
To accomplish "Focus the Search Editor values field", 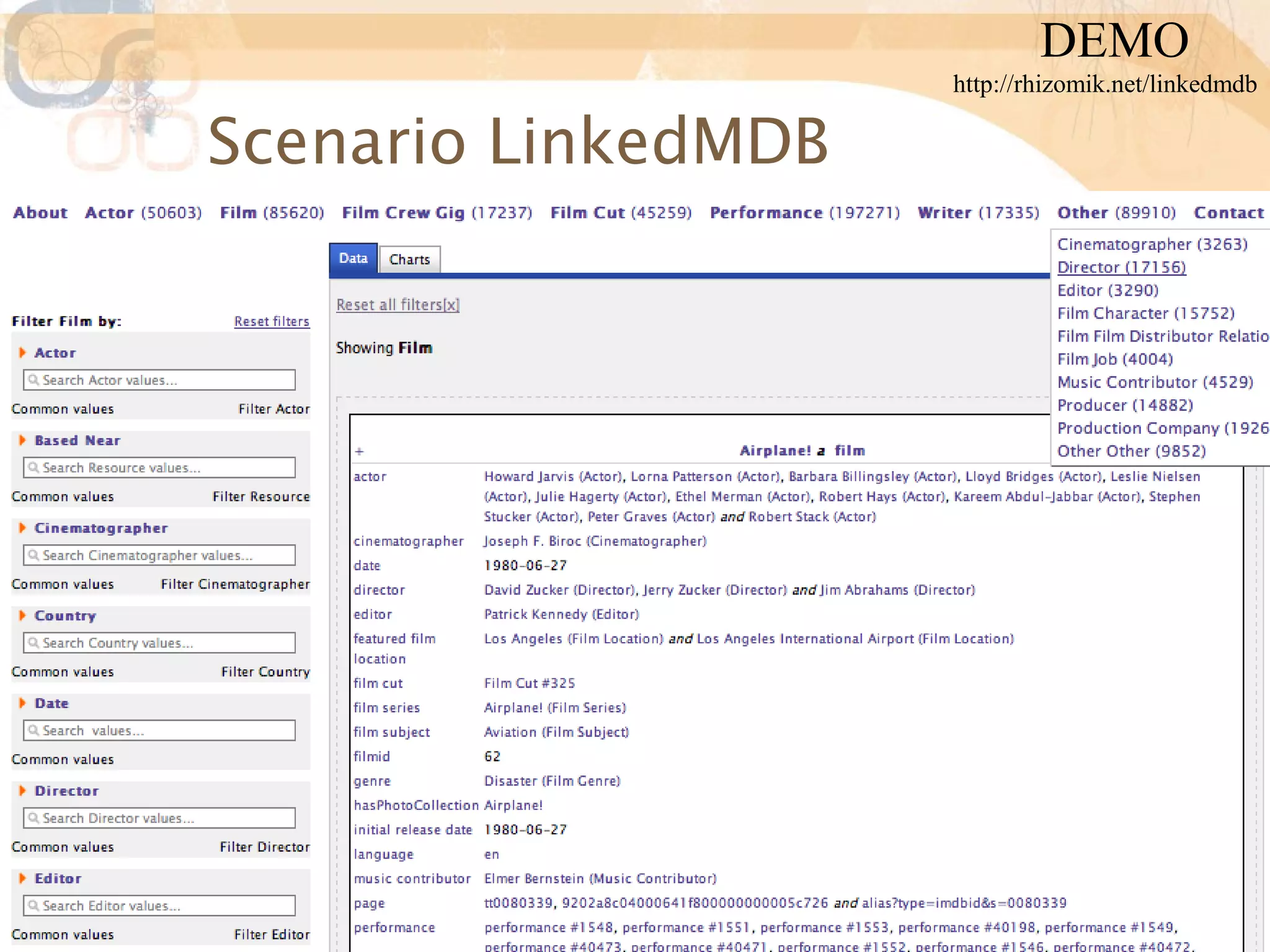I will click(x=159, y=906).
